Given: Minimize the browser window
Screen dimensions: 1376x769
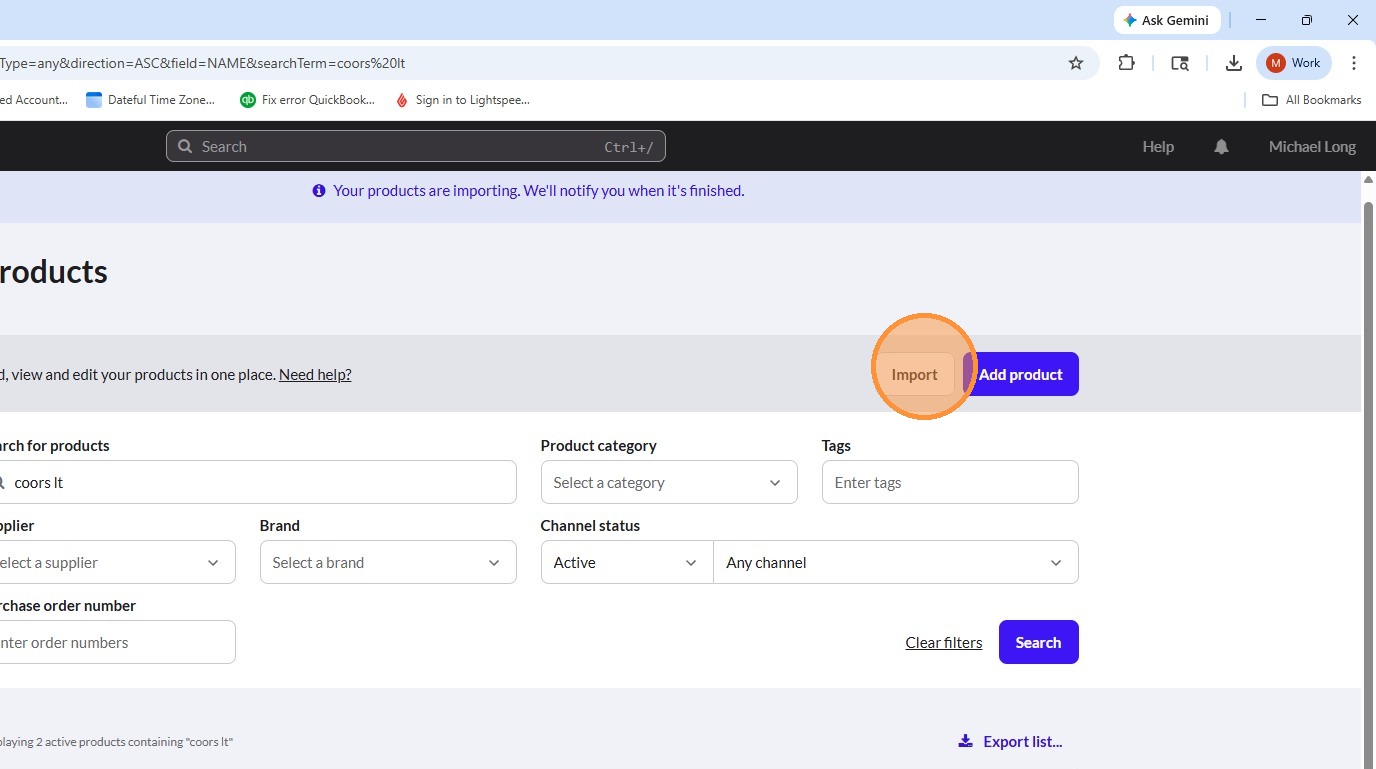Looking at the screenshot, I should (1261, 20).
